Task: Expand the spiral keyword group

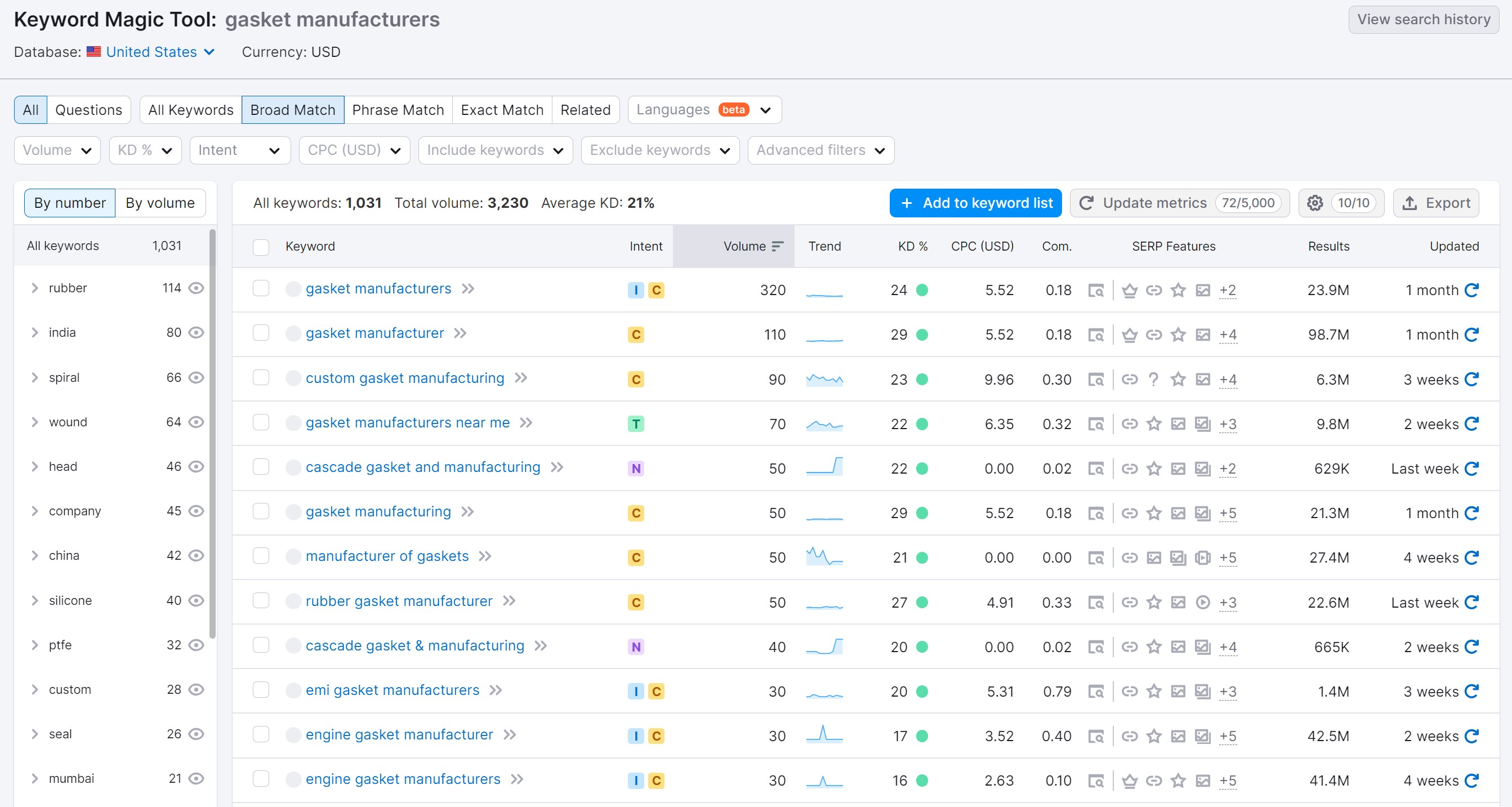Action: (x=34, y=377)
